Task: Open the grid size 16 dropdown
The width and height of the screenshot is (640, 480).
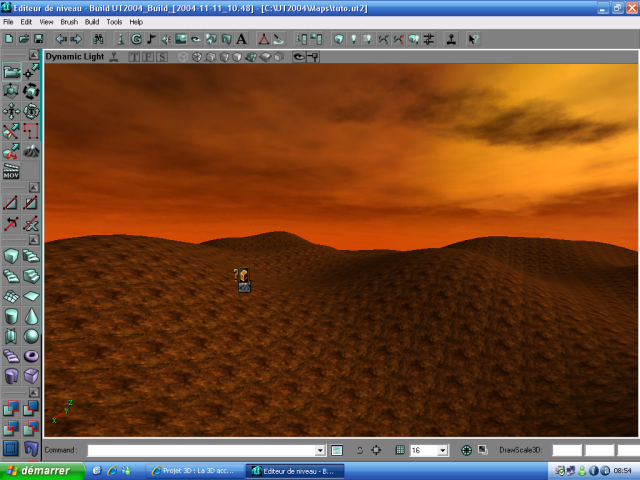Action: click(443, 451)
